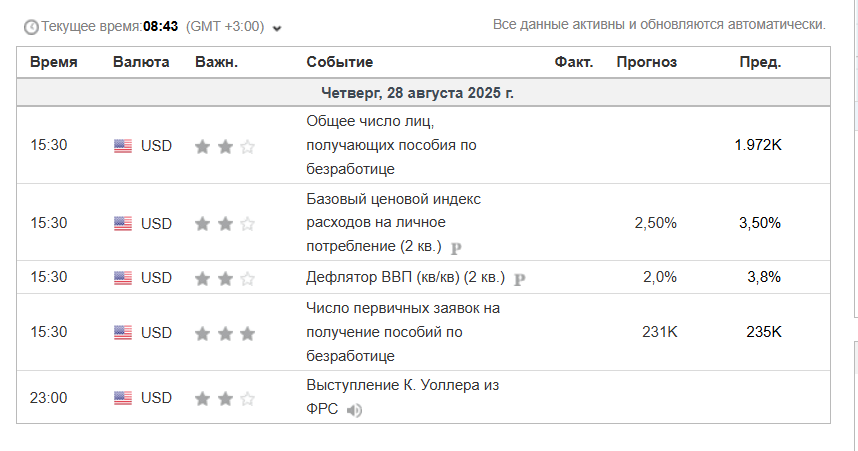
Task: Open Выступление К. Уоллера из ФРС event
Action: tap(402, 397)
